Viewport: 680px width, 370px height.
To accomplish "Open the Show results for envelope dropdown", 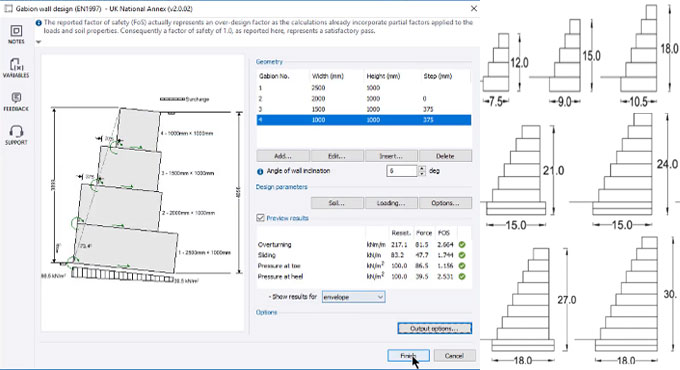I will pyautogui.click(x=353, y=297).
